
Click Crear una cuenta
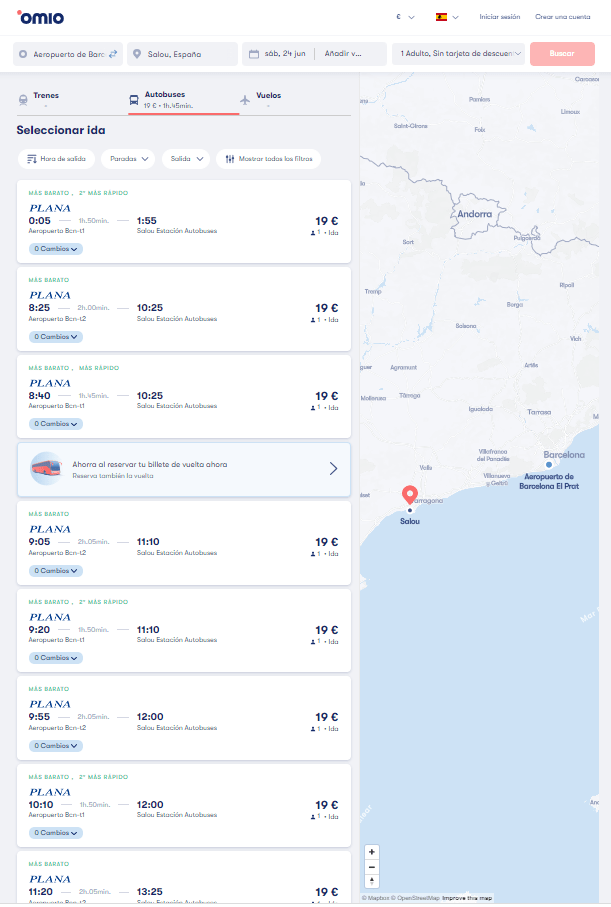pyautogui.click(x=562, y=17)
